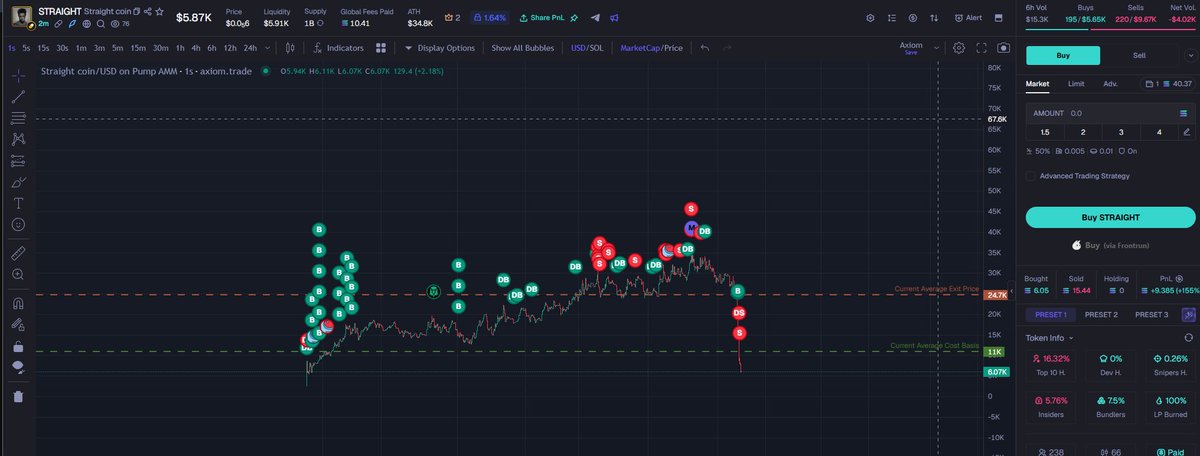
Task: Open the Share PnL button
Action: [541, 18]
